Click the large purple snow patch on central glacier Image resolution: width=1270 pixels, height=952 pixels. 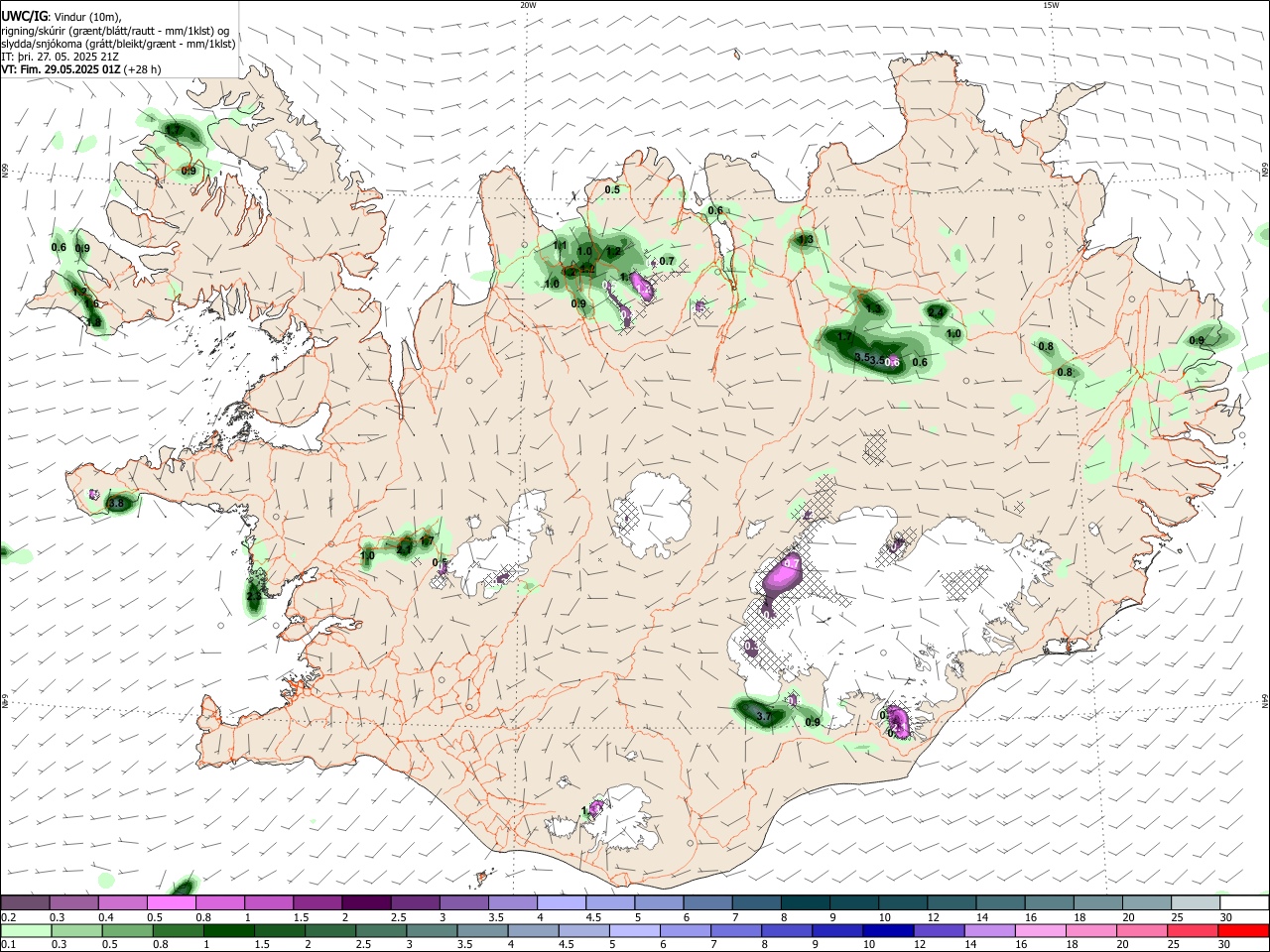pyautogui.click(x=782, y=575)
